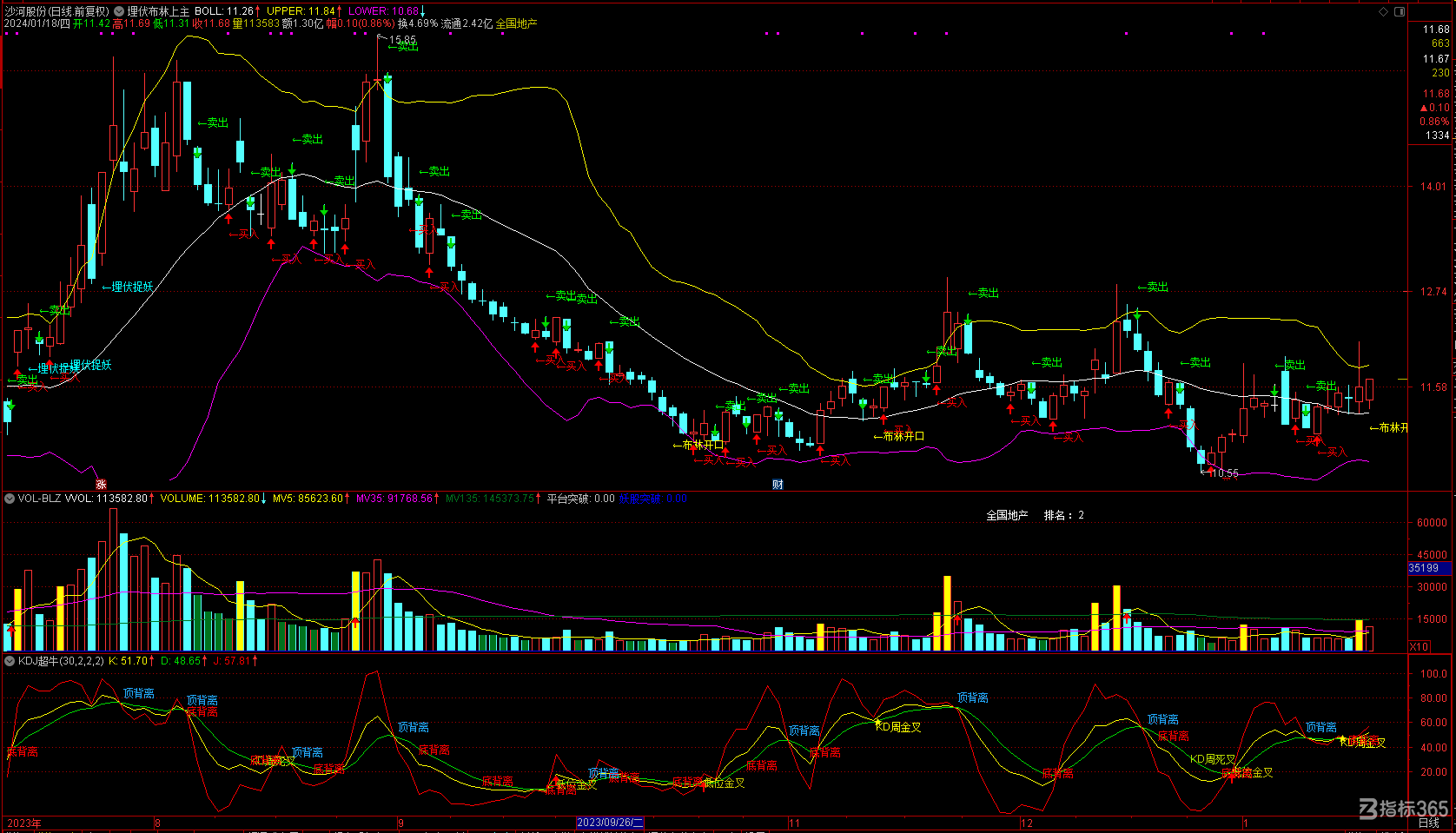Click the 顶背离 label near K-line peak at 100

click(139, 693)
